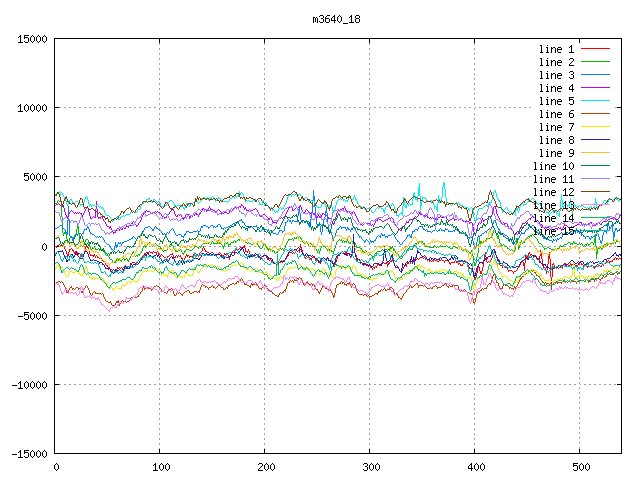Click the 5000 y-axis tick label
This screenshot has height=480, width=640.
tap(33, 177)
